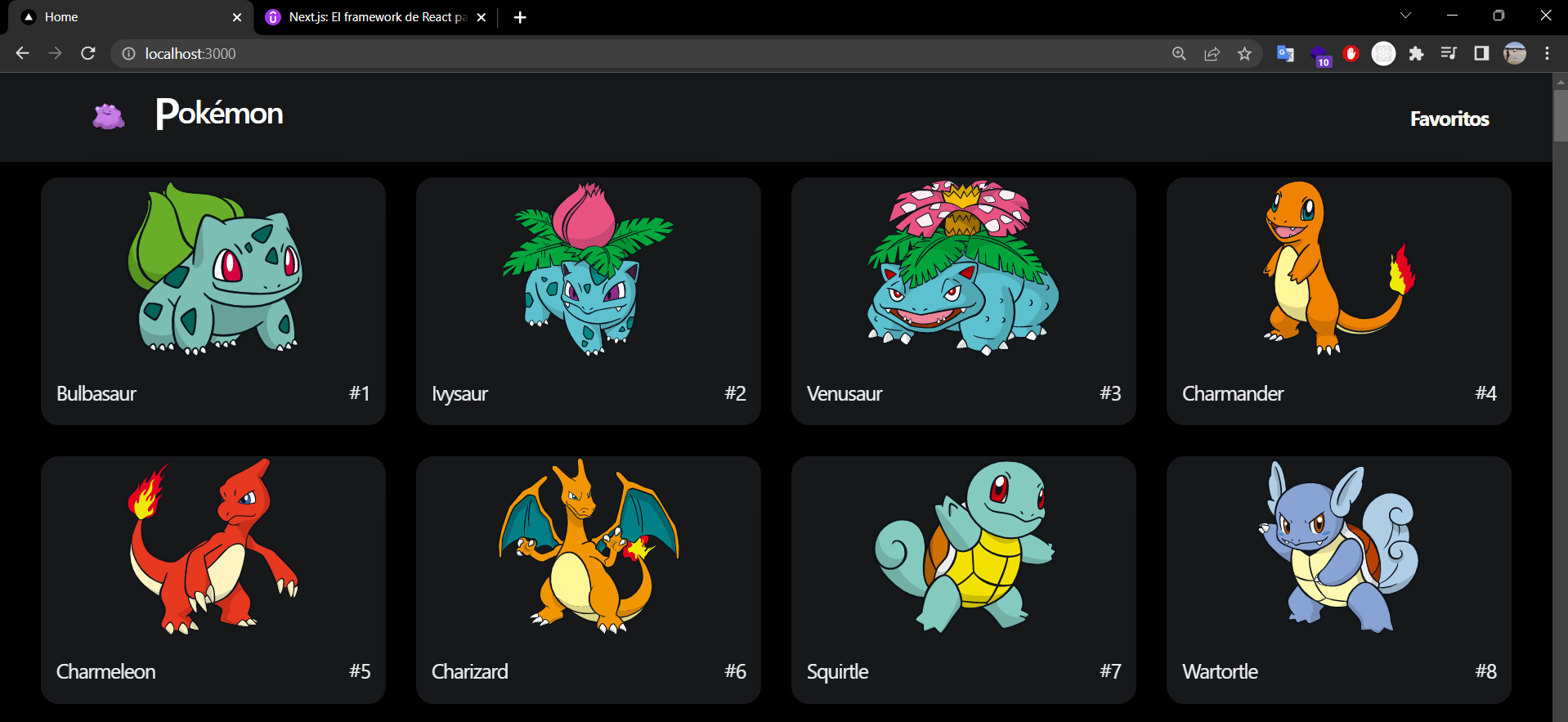
Task: Open the Charmander card image
Action: pos(1339,268)
